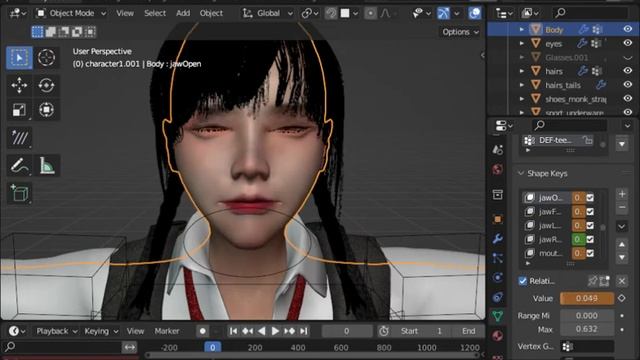Activate the Scale tool
The width and height of the screenshot is (640, 360).
19,110
